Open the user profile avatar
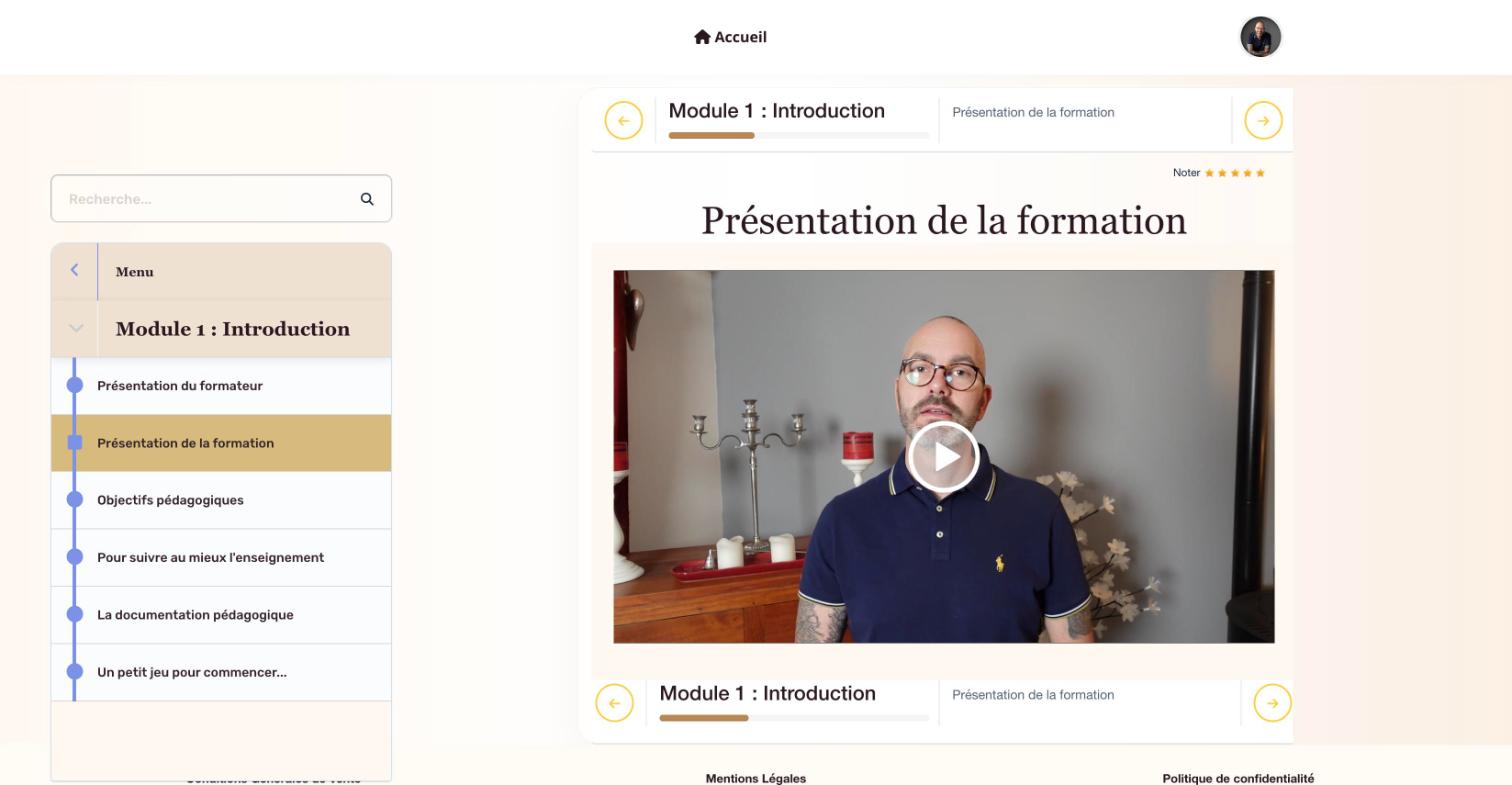The image size is (1512, 785). pyautogui.click(x=1260, y=37)
